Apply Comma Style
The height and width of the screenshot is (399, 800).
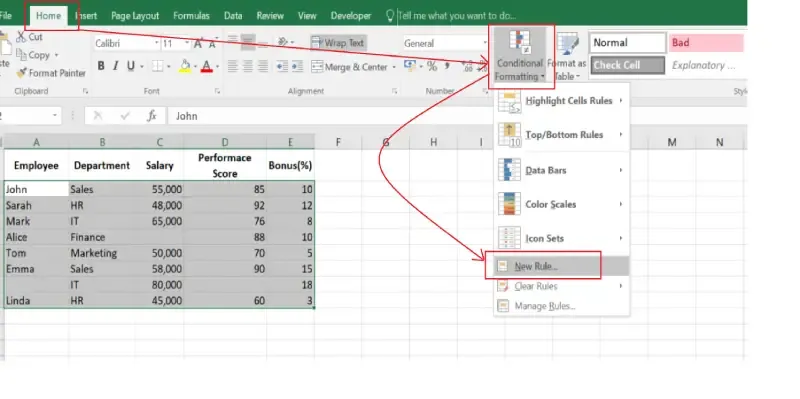(x=447, y=66)
